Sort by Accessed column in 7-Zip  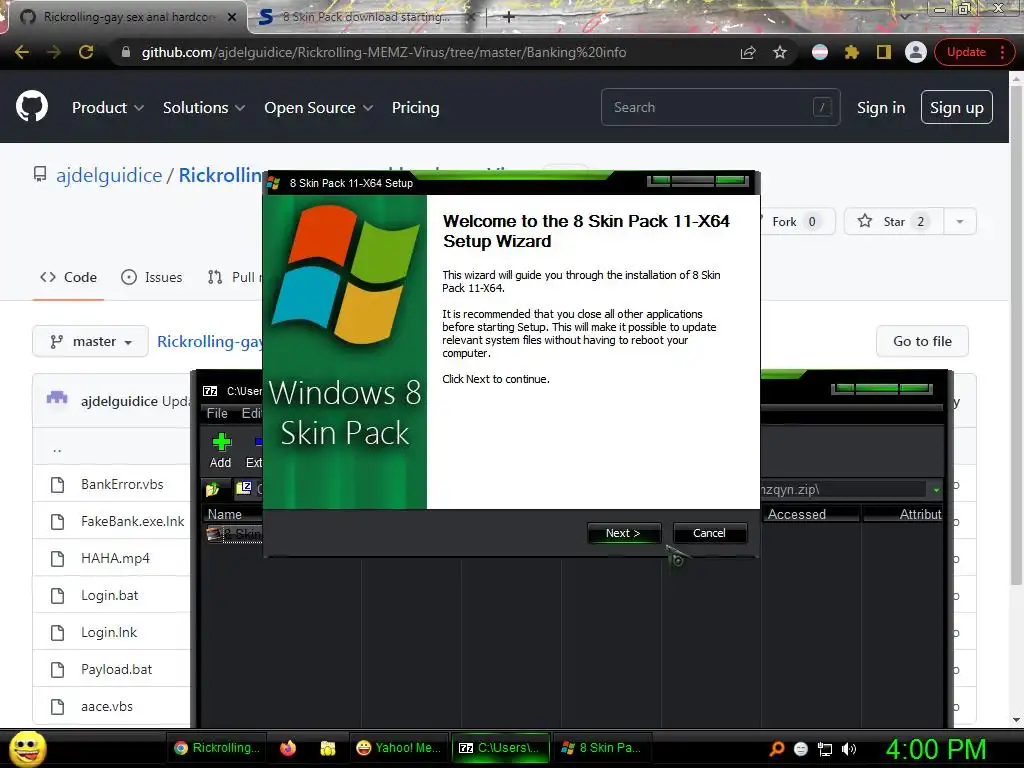click(810, 515)
